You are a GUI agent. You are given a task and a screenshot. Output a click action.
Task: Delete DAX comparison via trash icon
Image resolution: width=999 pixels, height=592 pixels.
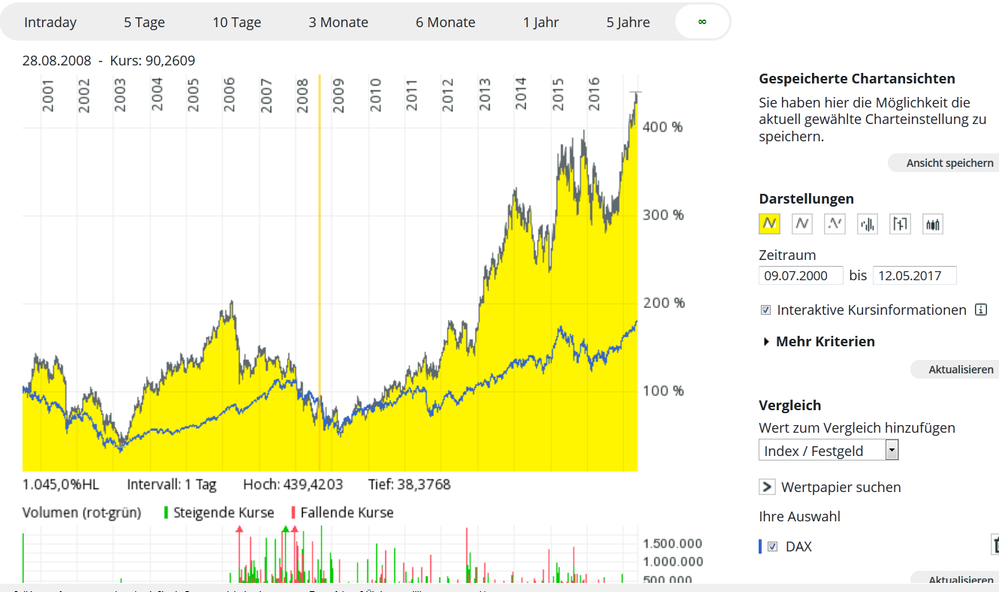tap(995, 546)
